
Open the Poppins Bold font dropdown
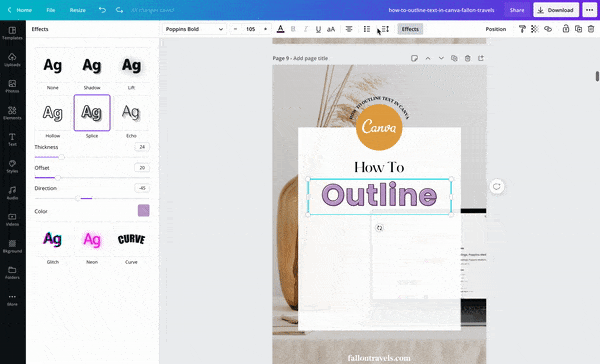point(194,29)
